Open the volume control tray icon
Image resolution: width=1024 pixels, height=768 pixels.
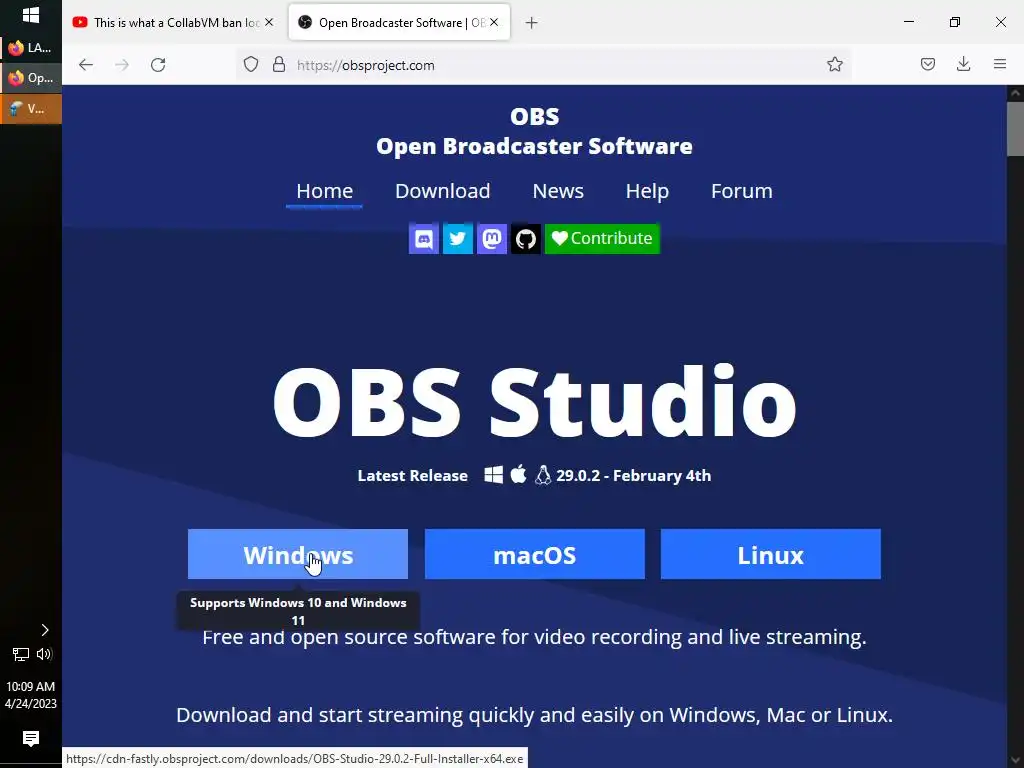[x=44, y=654]
